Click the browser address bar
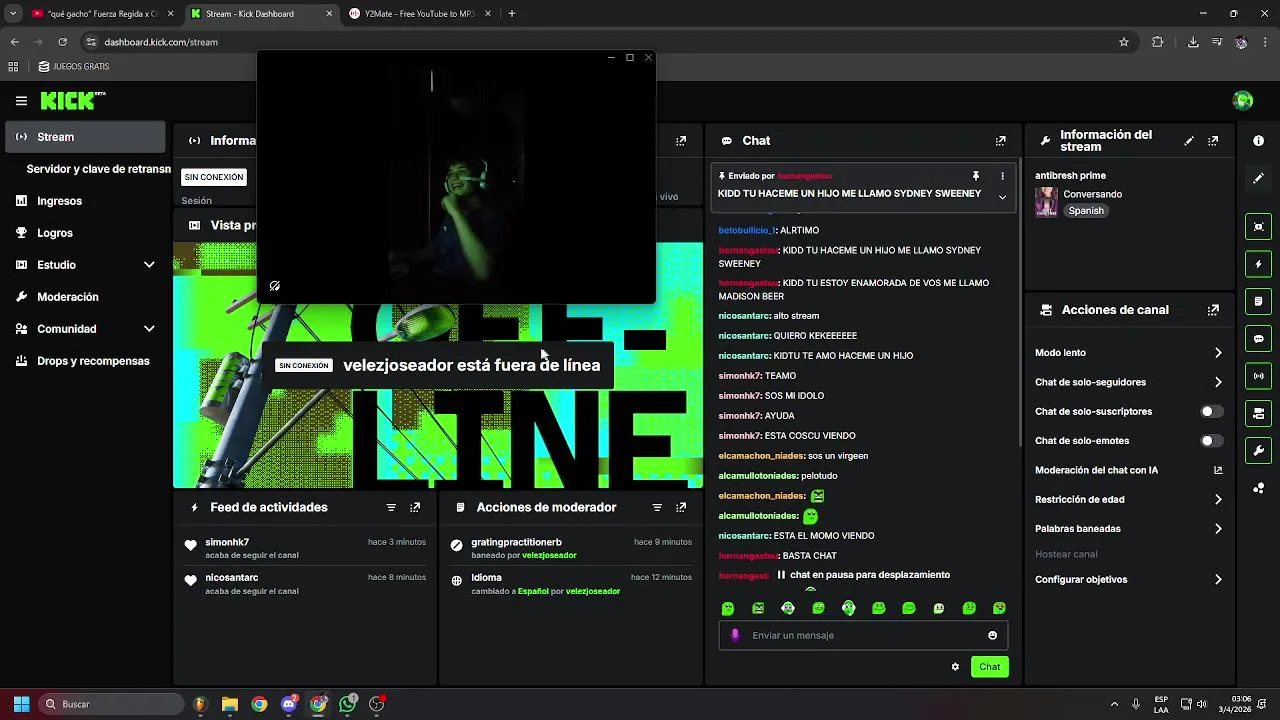This screenshot has width=1280, height=720. pos(600,42)
